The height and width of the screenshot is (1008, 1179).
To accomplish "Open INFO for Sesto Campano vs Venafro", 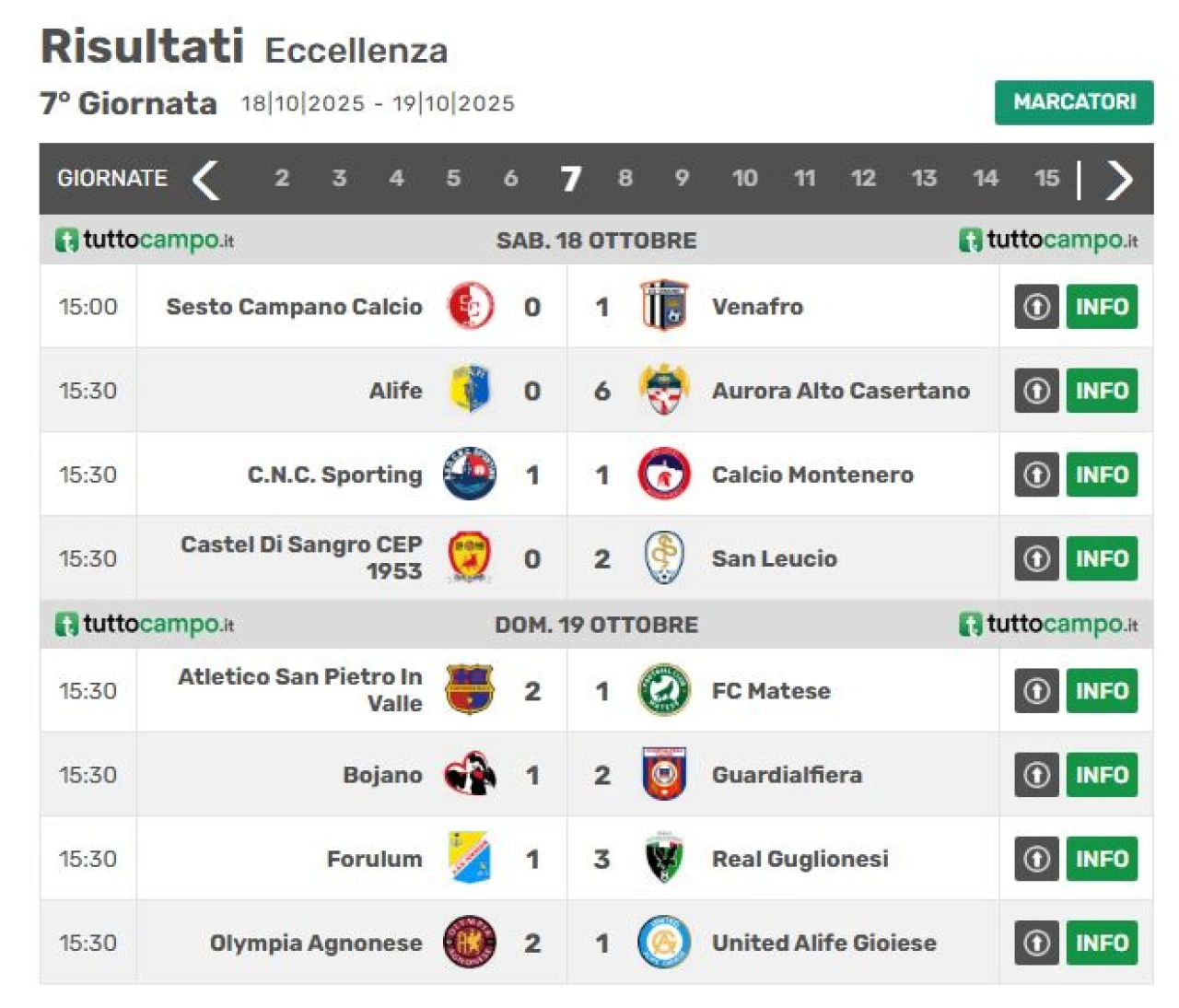I will 1102,307.
